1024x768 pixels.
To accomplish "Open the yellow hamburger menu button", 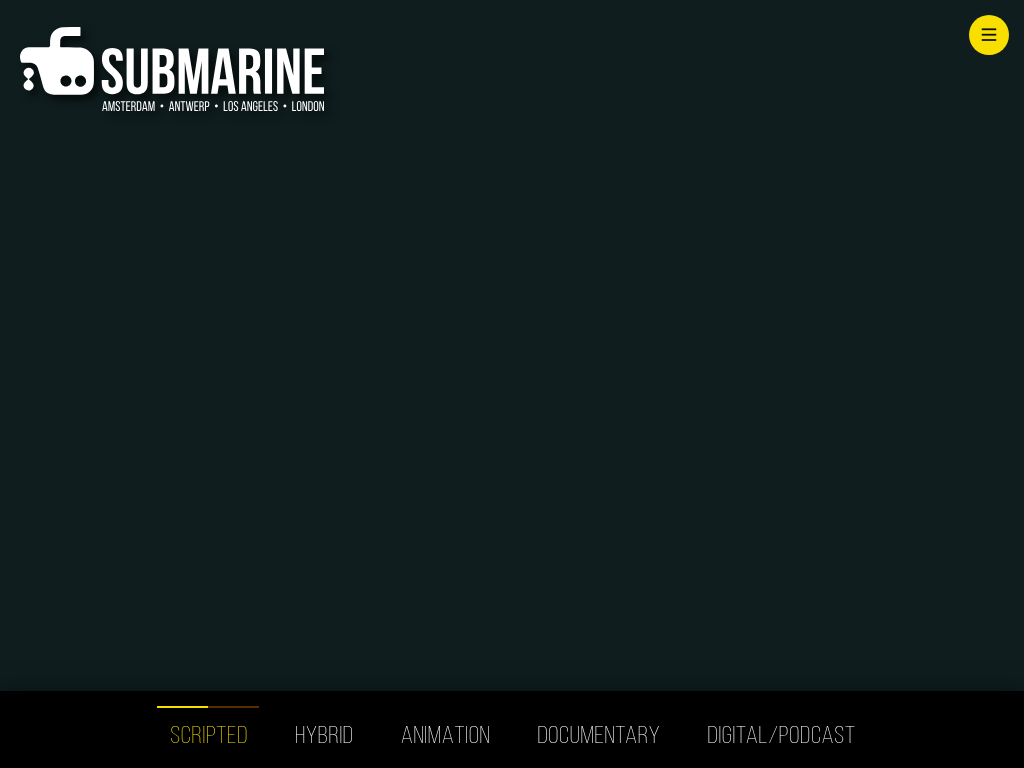I will point(988,35).
